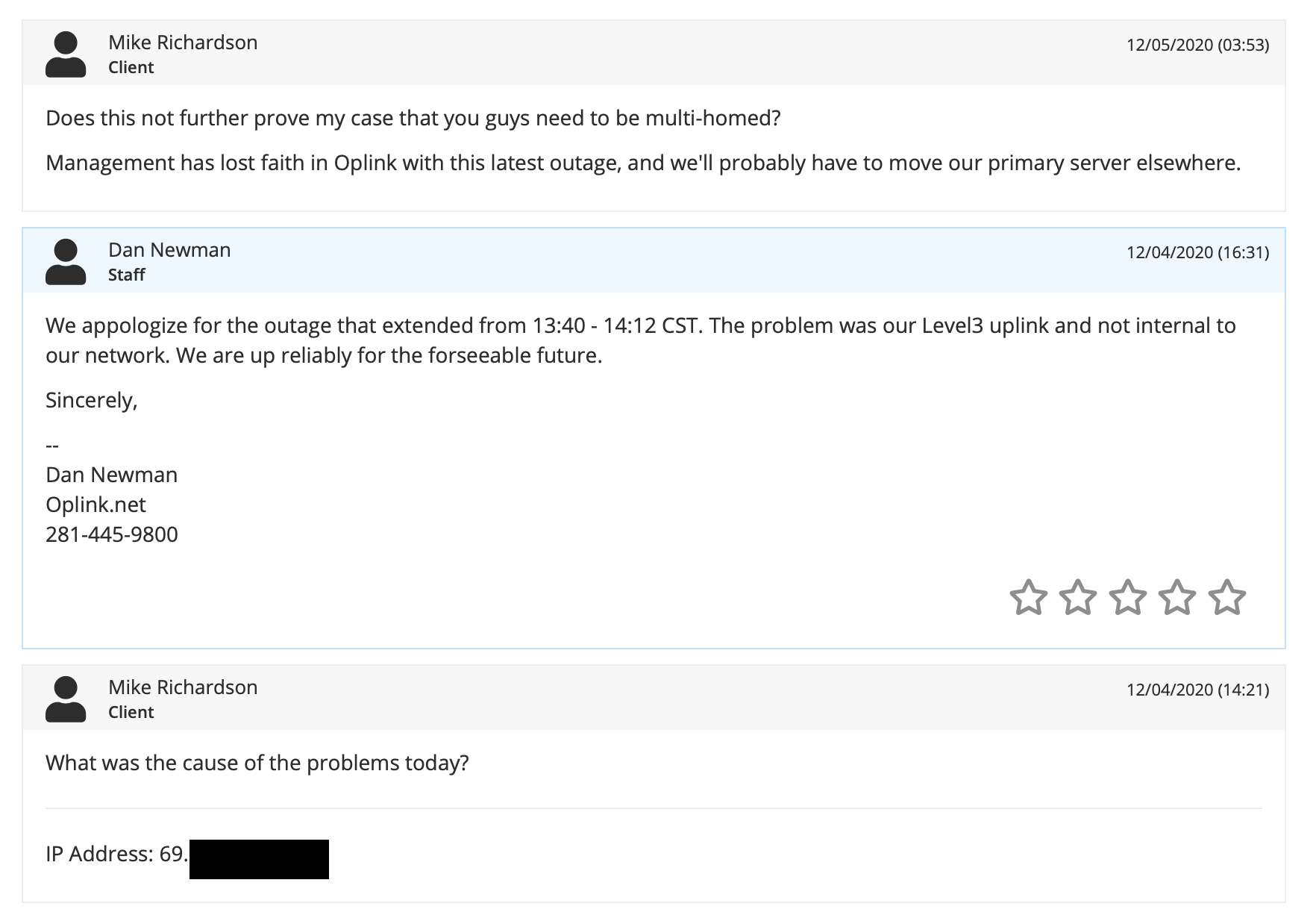Click Mike Richardson name on 14:21 message
Viewport: 1316px width, 924px height.
183,687
